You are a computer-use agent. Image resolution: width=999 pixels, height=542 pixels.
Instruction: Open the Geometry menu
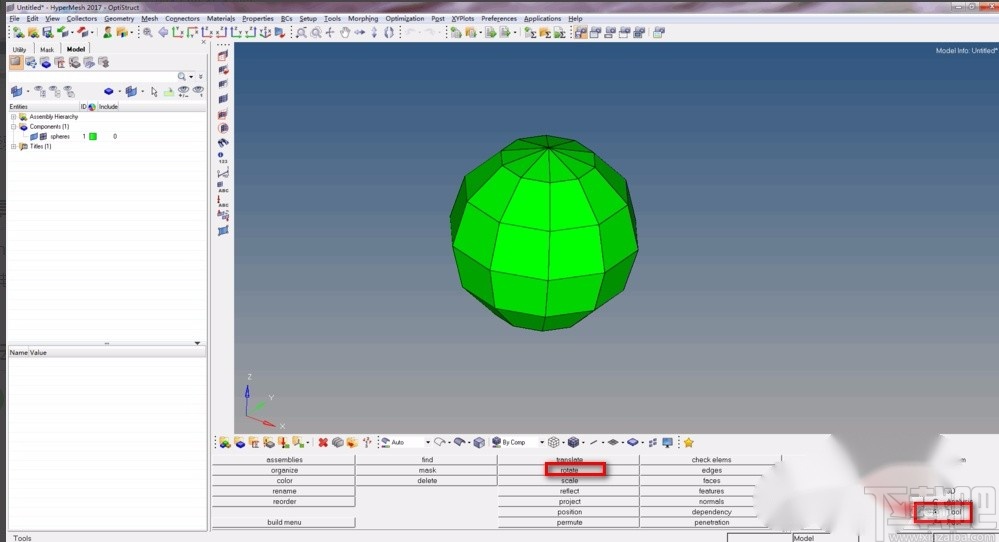[x=119, y=18]
